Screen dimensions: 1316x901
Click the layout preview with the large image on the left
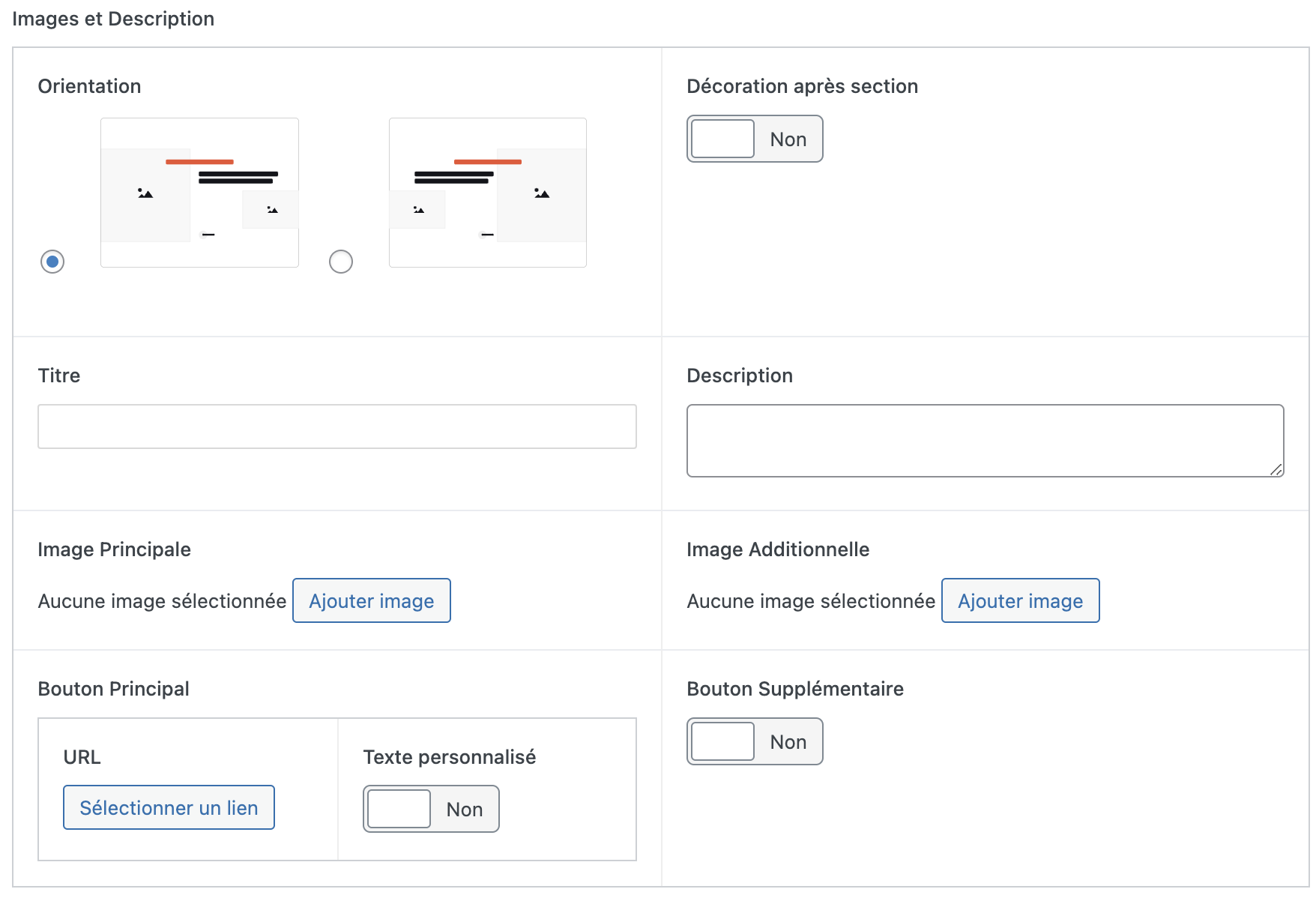tap(199, 193)
